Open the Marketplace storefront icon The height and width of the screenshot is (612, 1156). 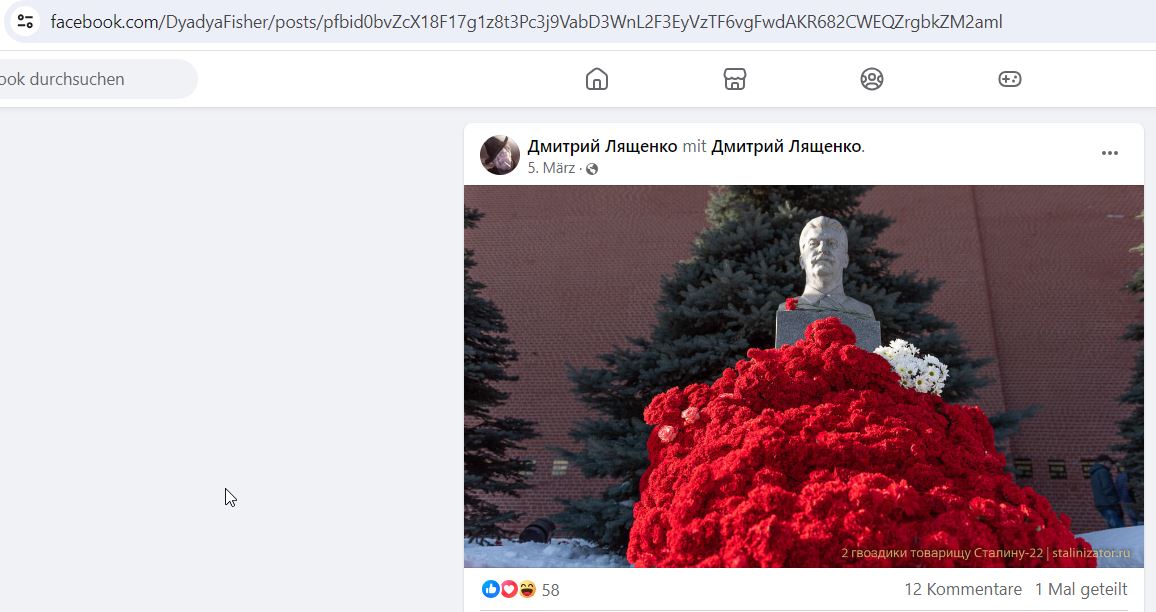pos(734,79)
